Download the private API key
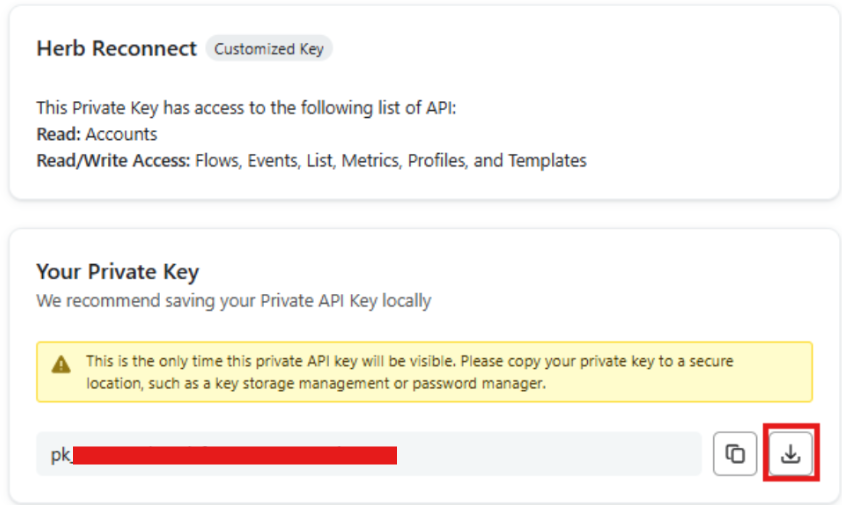The image size is (842, 505). (791, 455)
